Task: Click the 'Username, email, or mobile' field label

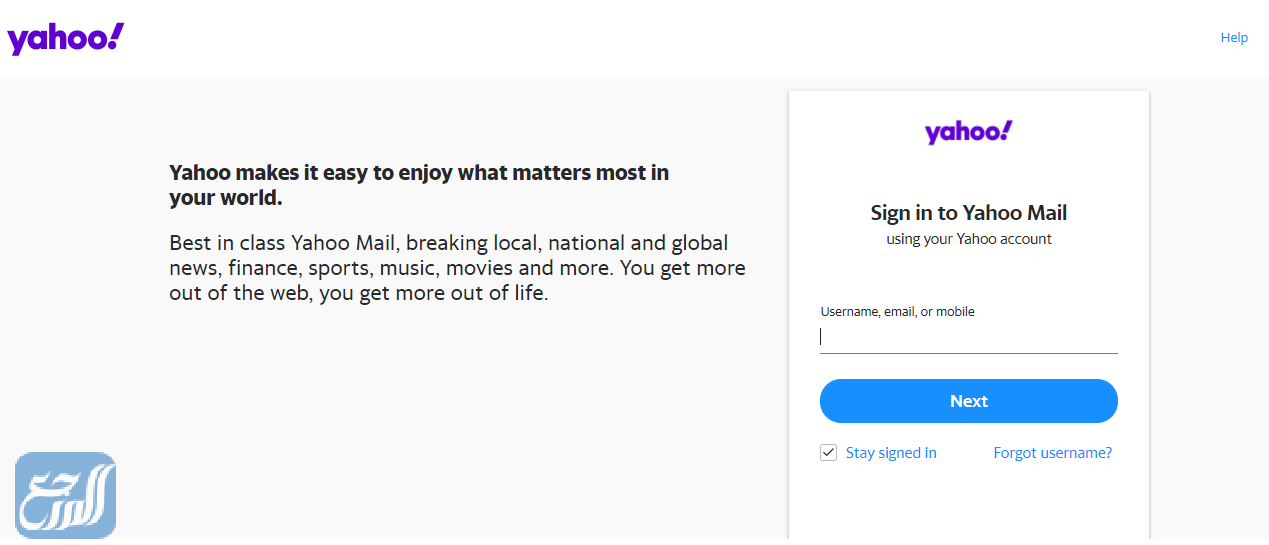Action: [x=897, y=311]
